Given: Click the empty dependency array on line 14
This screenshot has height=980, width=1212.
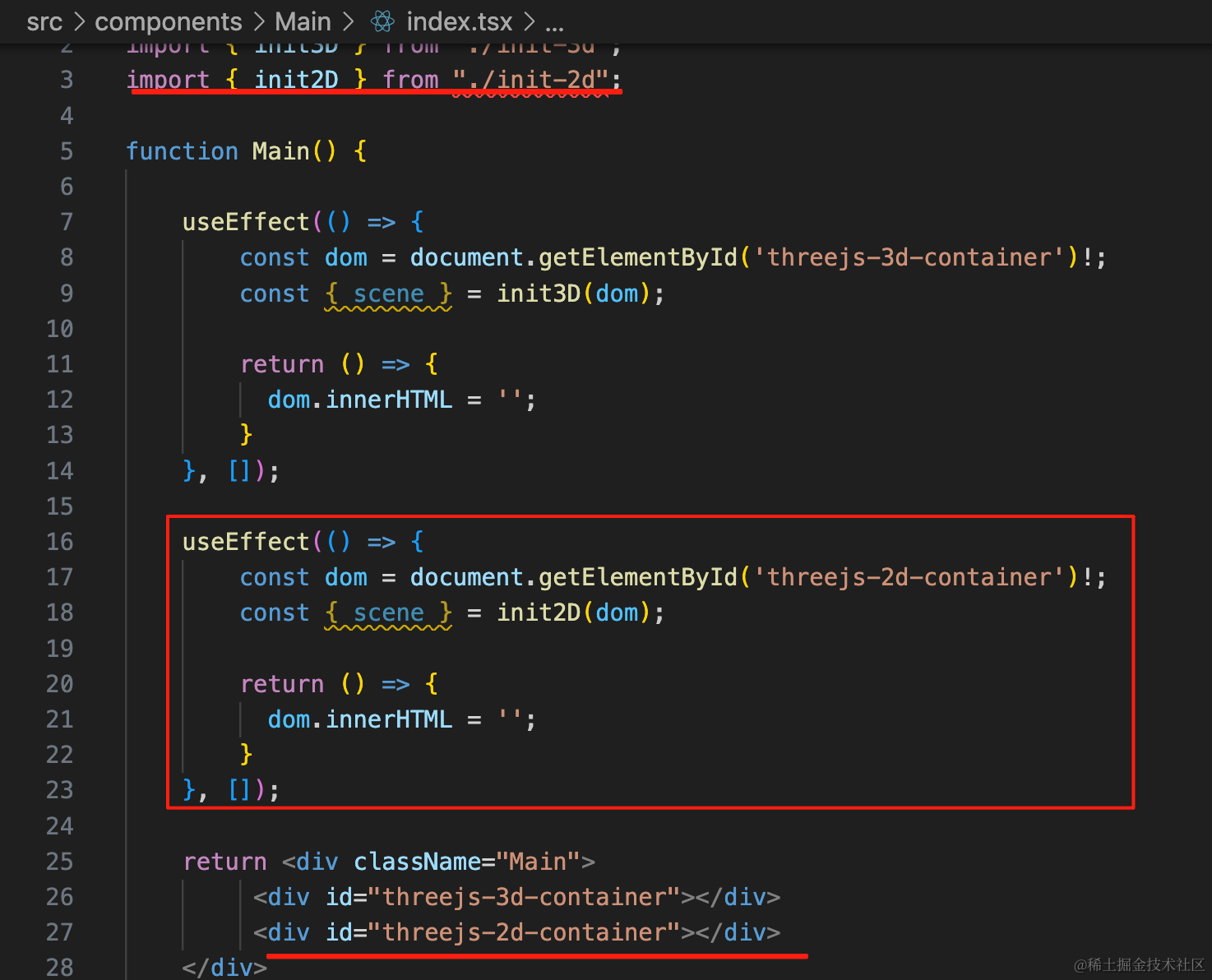Looking at the screenshot, I should coord(239,471).
